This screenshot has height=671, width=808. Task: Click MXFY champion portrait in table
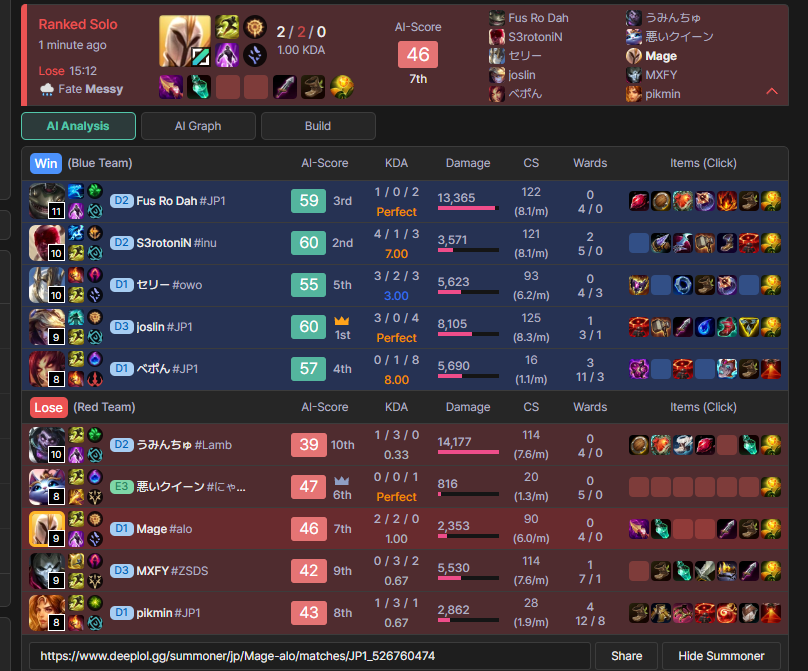[x=47, y=571]
